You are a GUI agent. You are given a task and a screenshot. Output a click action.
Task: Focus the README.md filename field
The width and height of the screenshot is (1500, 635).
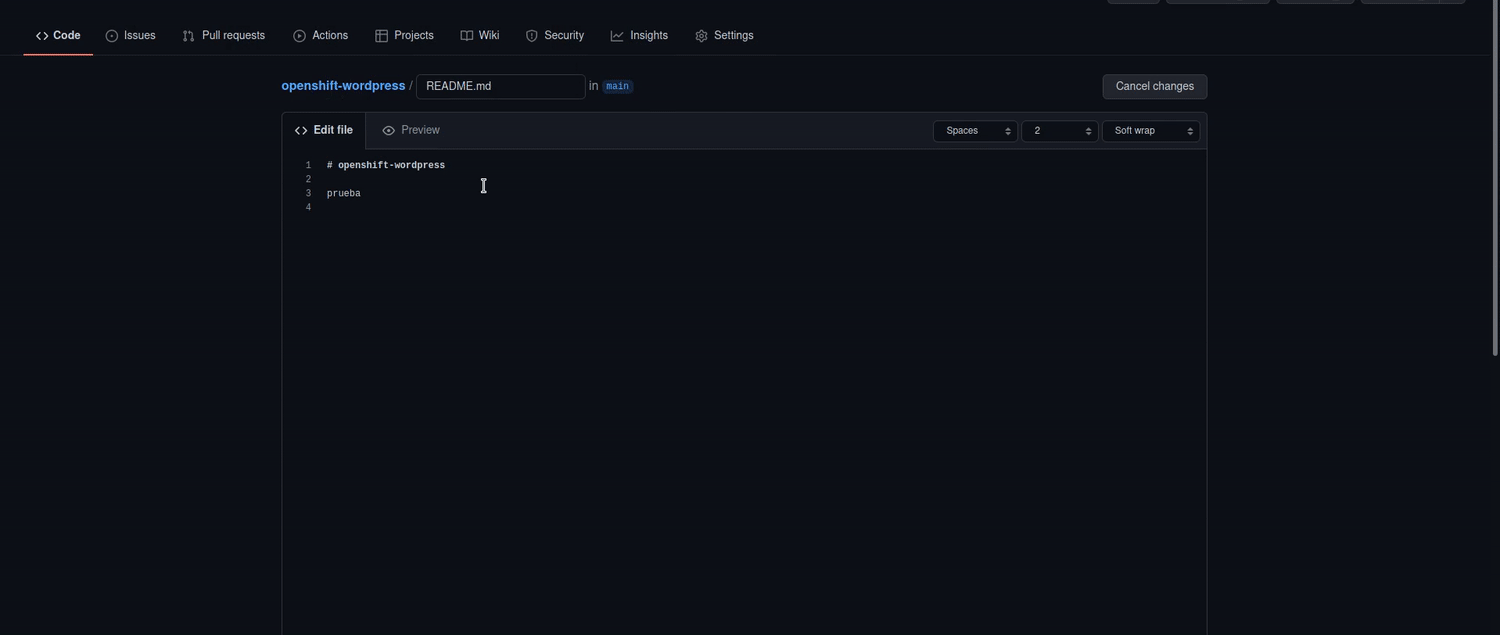point(500,87)
